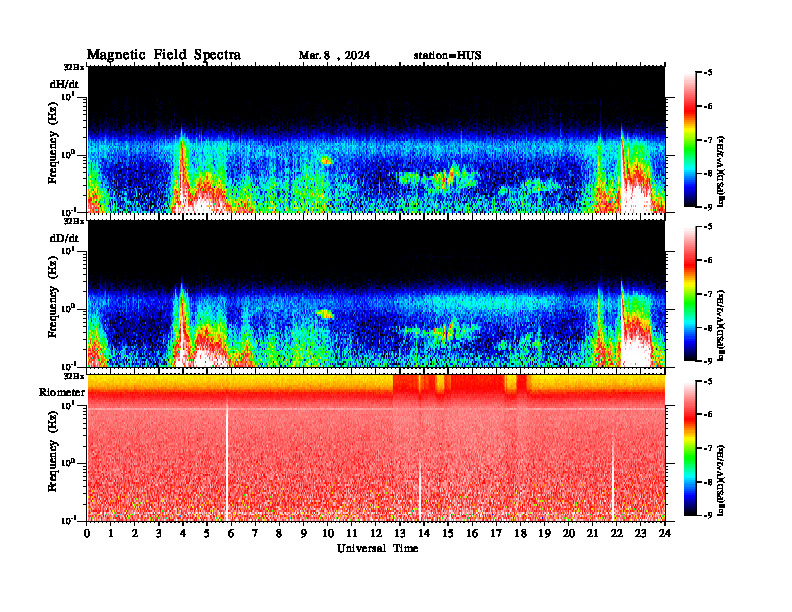Click the white vertical spike near hour 6 in Riometer
This screenshot has height=612, width=792.
coord(227,460)
